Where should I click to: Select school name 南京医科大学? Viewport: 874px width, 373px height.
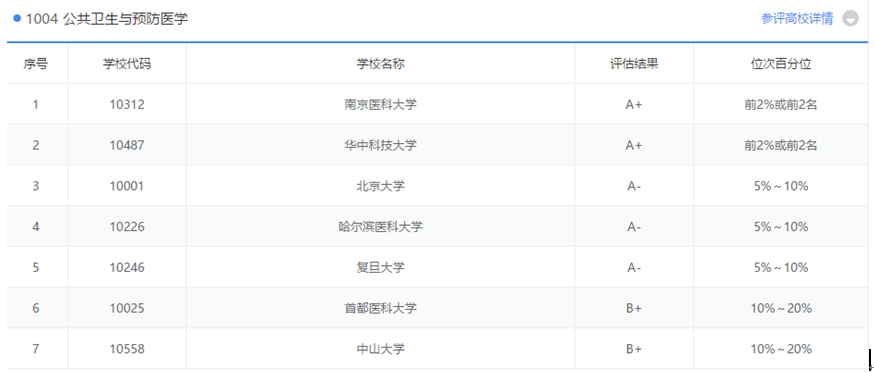click(381, 104)
